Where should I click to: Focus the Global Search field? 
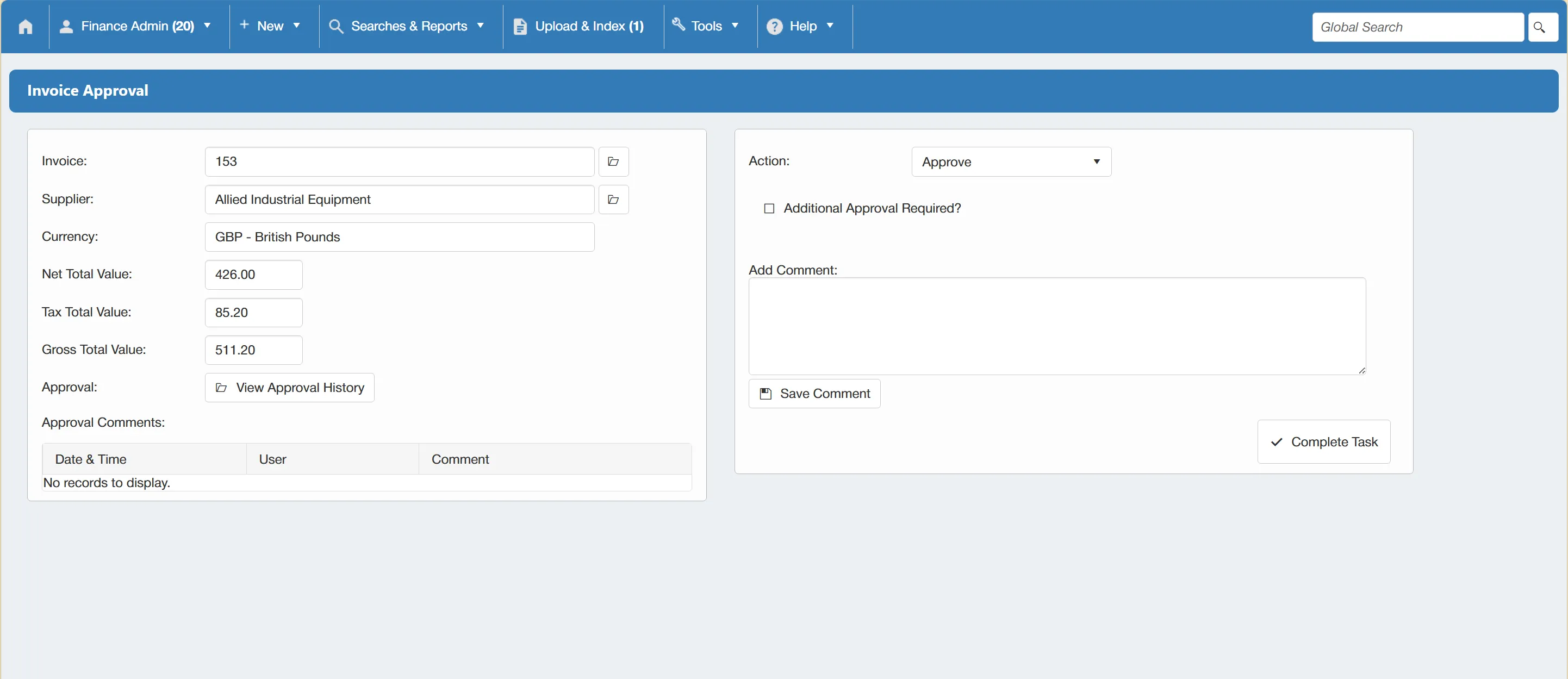(x=1417, y=27)
